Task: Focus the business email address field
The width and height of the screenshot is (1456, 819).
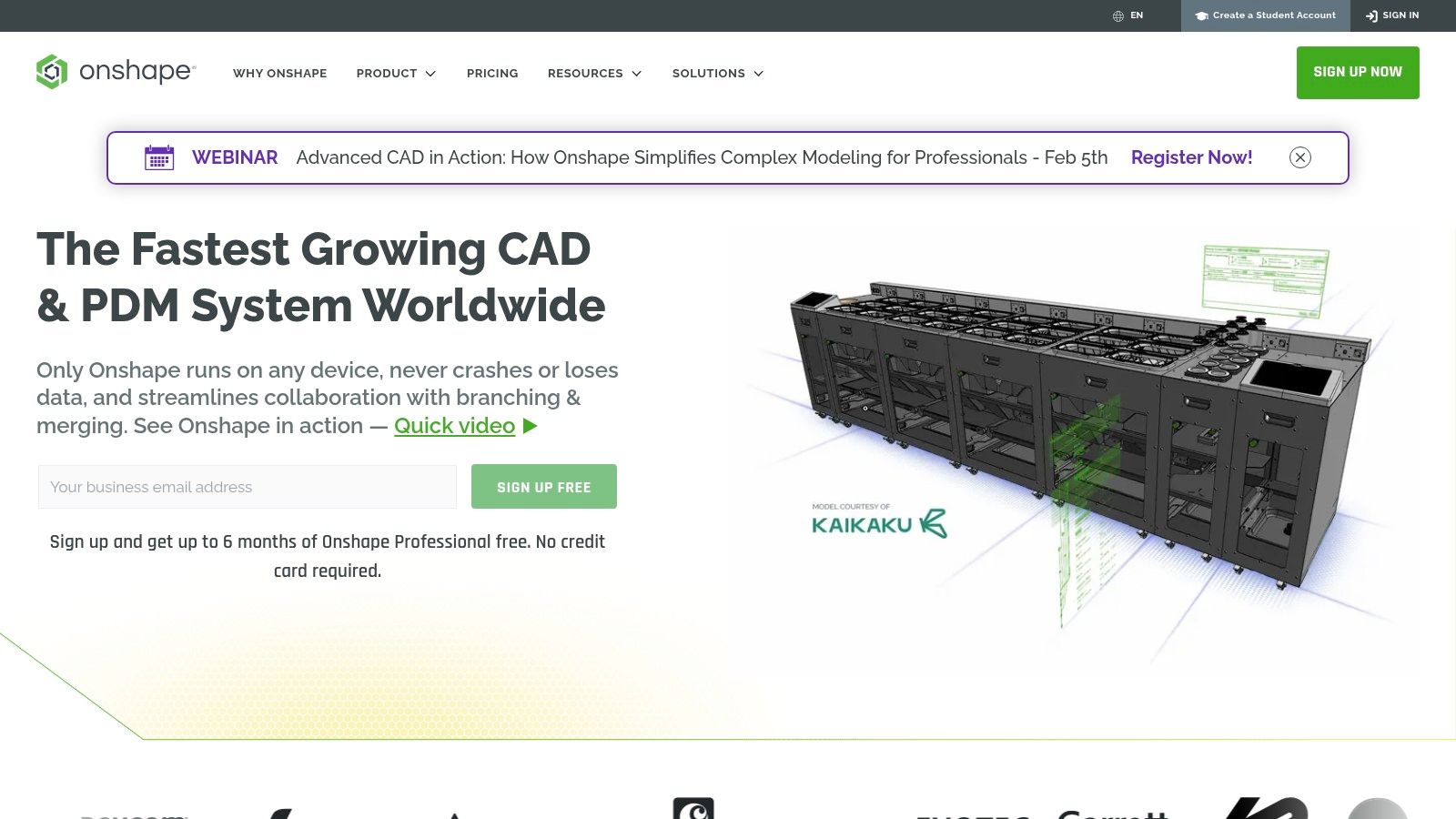Action: [x=248, y=487]
